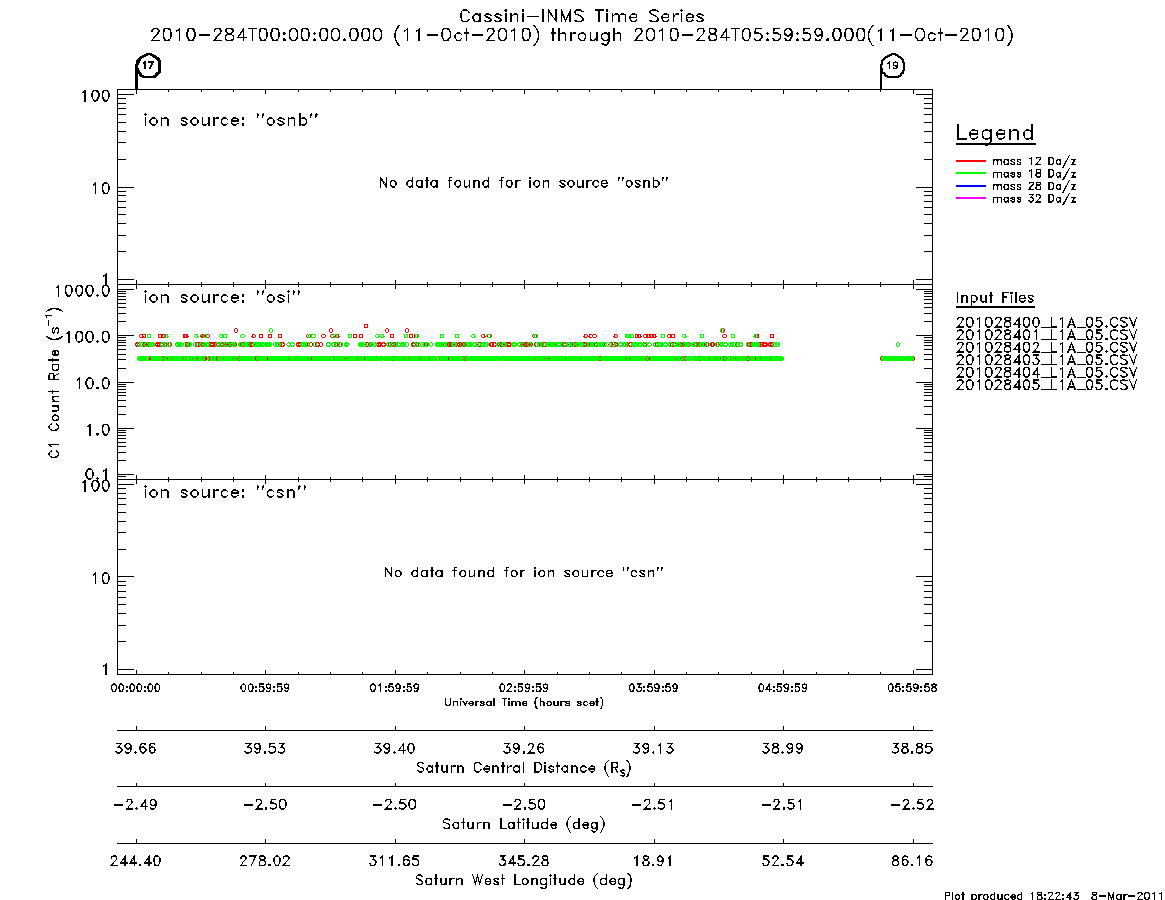Click the circled marker number 19

click(892, 65)
